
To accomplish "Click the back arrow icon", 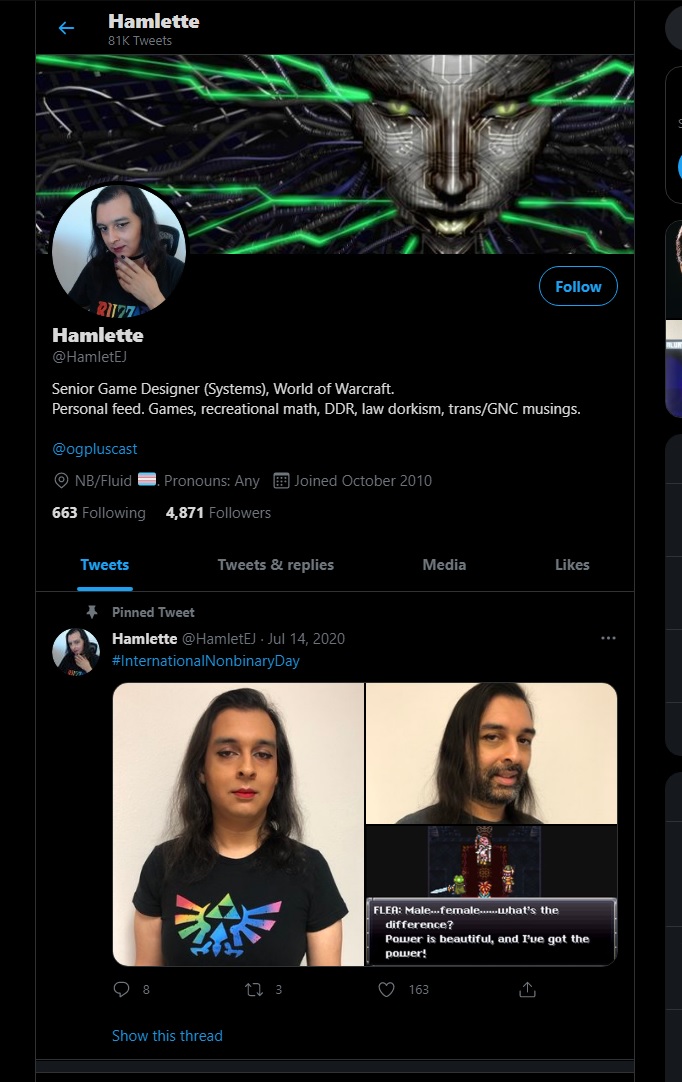I will [x=66, y=28].
